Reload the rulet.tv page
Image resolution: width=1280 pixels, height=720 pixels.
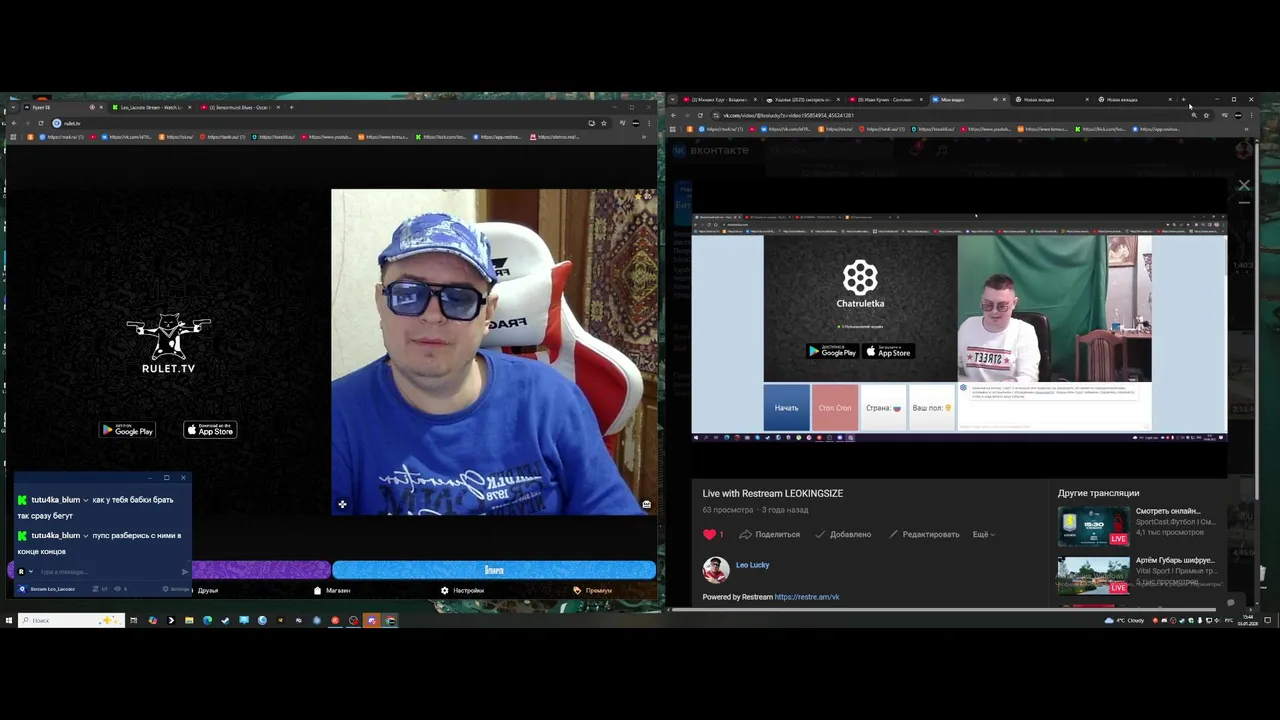(40, 123)
